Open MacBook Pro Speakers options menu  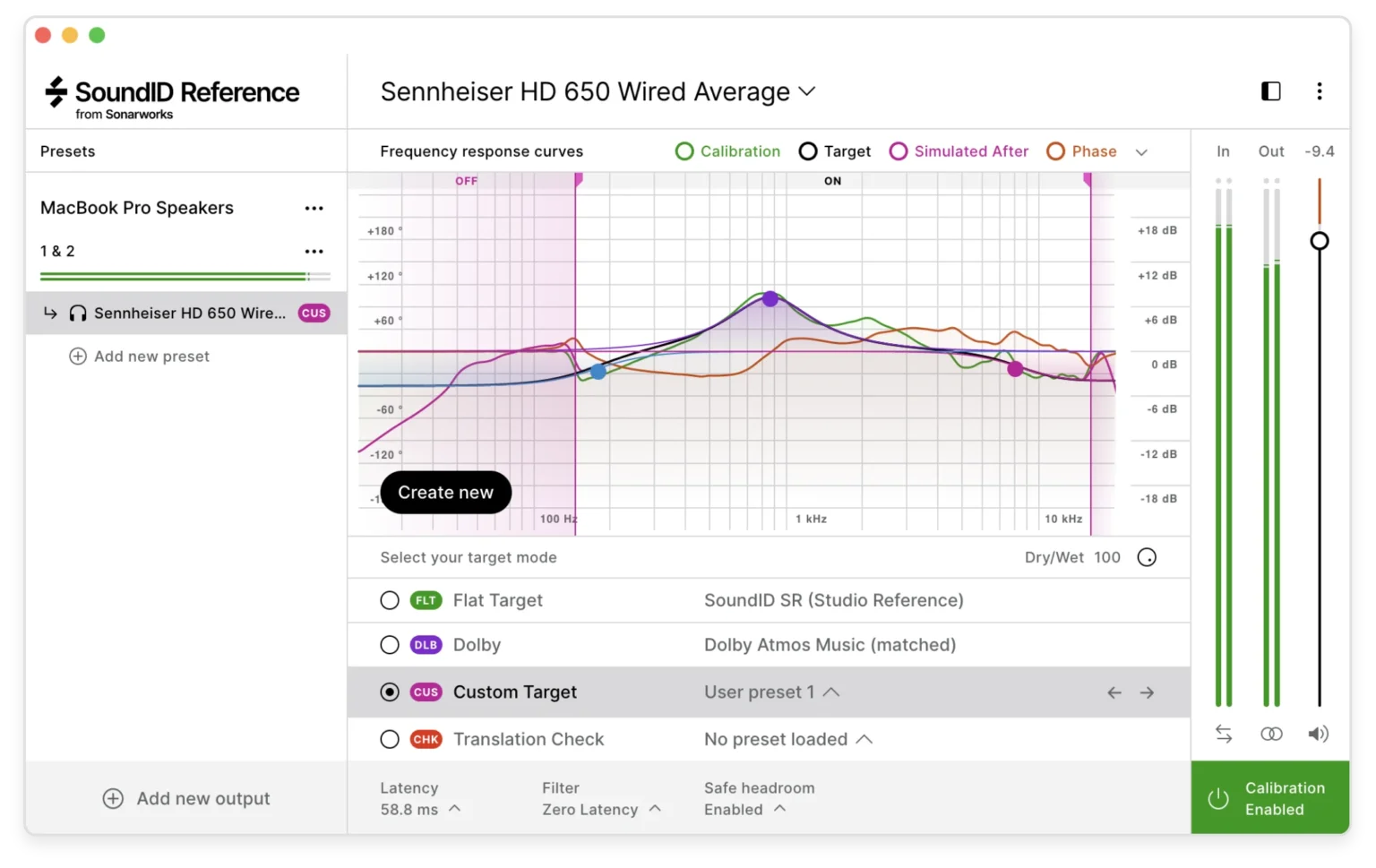click(314, 209)
